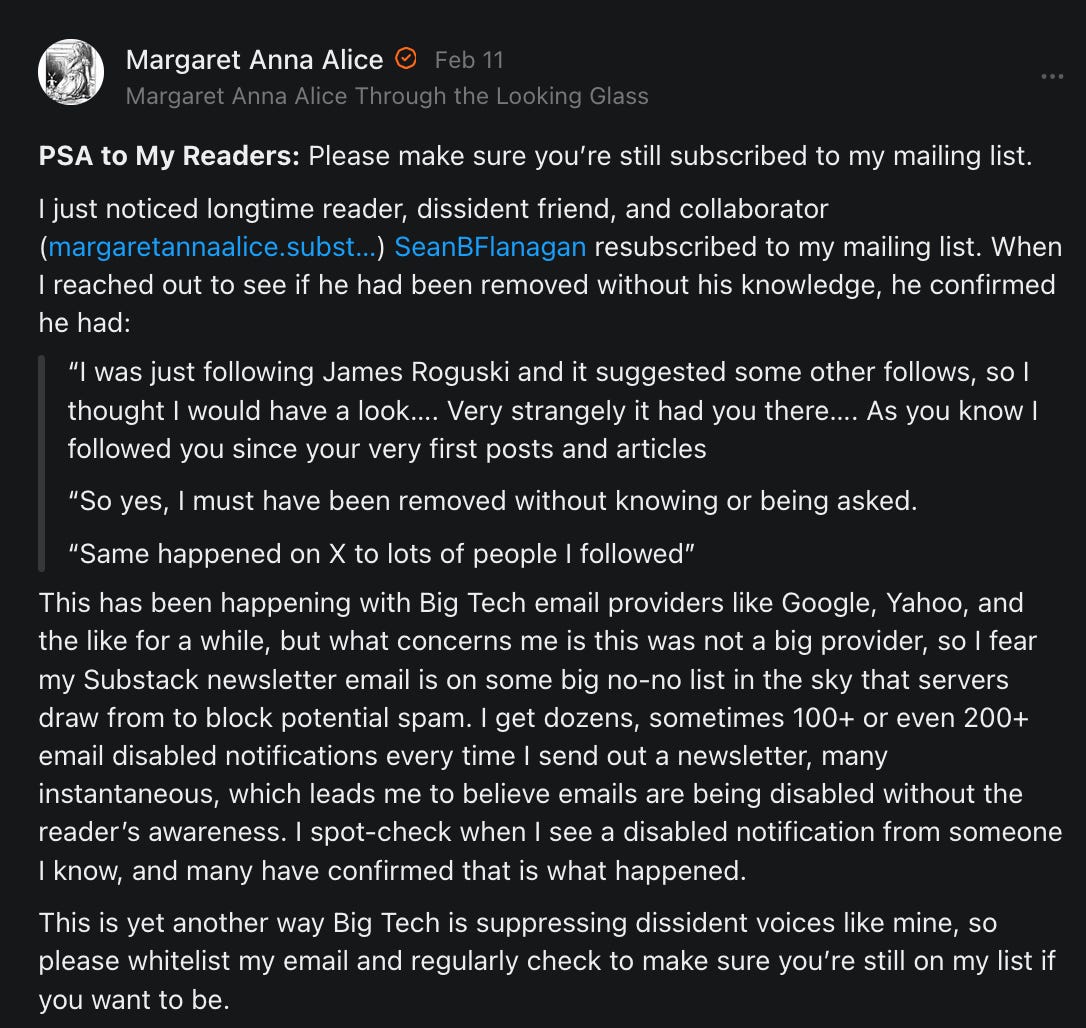Click the orange verified badge icon
Viewport: 1086px width, 1028px height.
point(405,59)
